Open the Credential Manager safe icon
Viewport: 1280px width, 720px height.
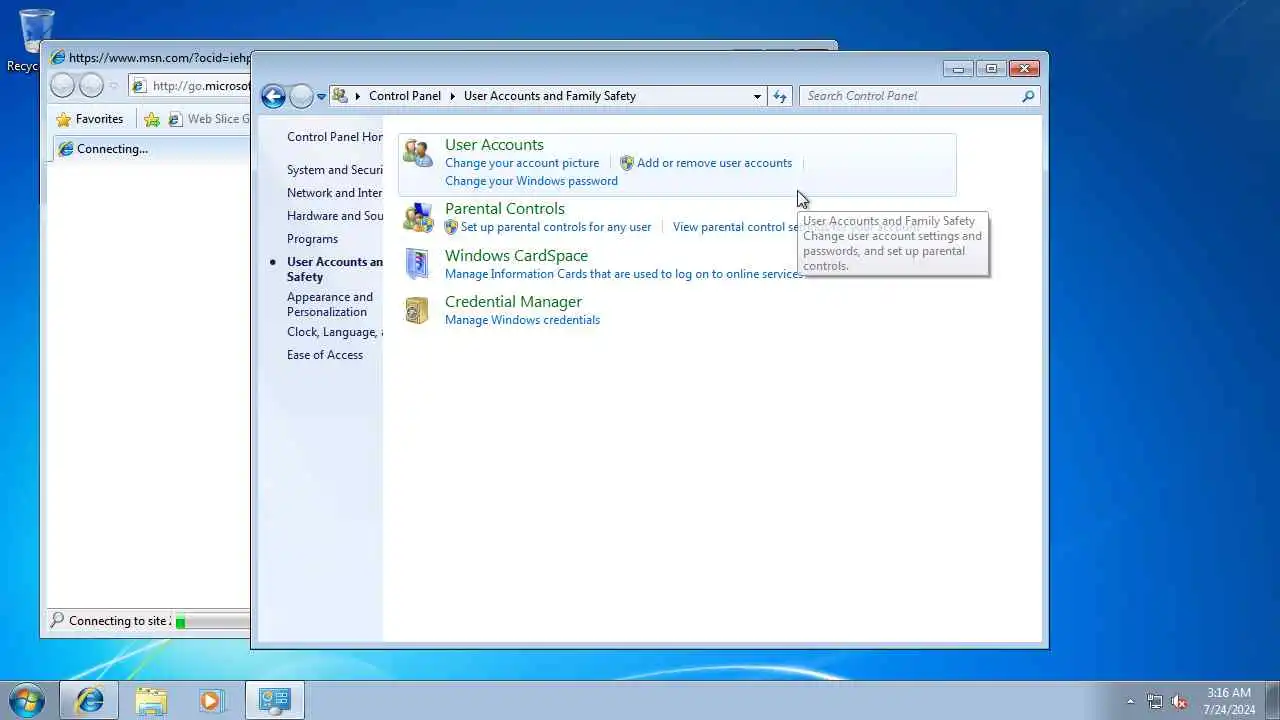418,310
